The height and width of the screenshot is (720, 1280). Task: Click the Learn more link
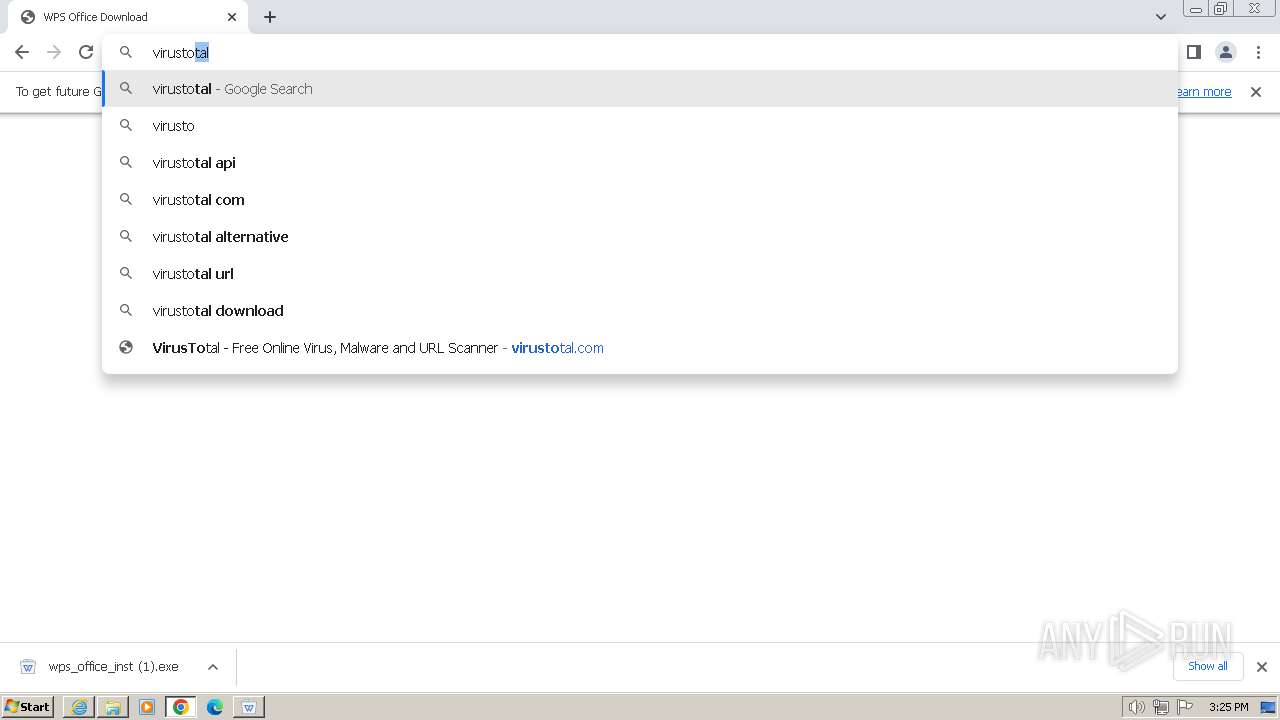[x=1203, y=92]
